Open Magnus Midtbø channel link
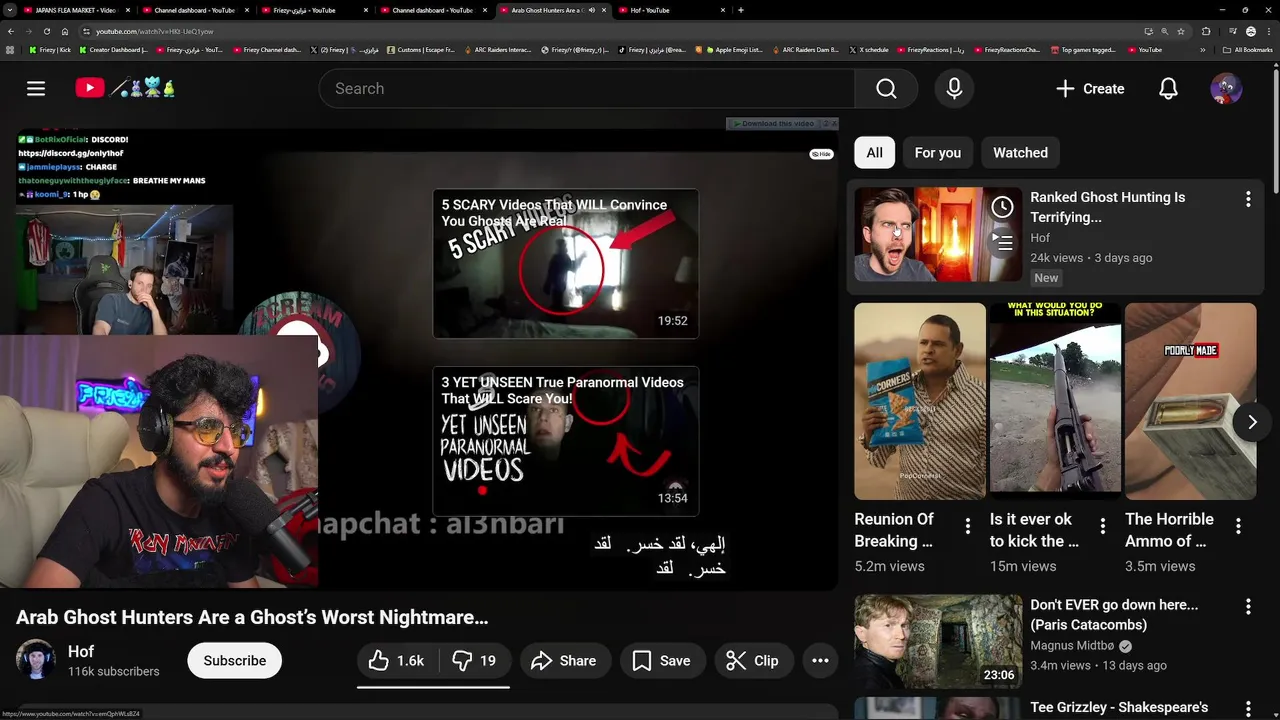 tap(1073, 645)
